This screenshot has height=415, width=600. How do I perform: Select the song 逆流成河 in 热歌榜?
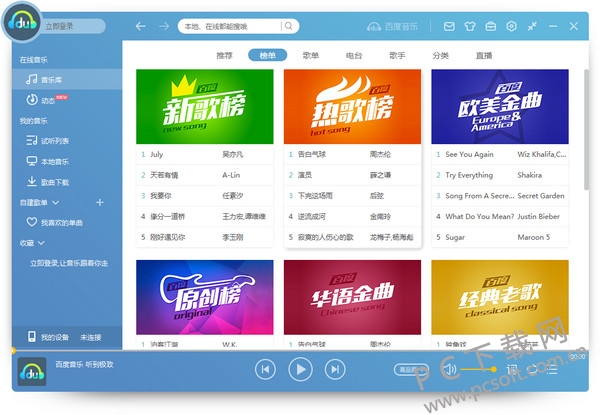tap(352, 216)
